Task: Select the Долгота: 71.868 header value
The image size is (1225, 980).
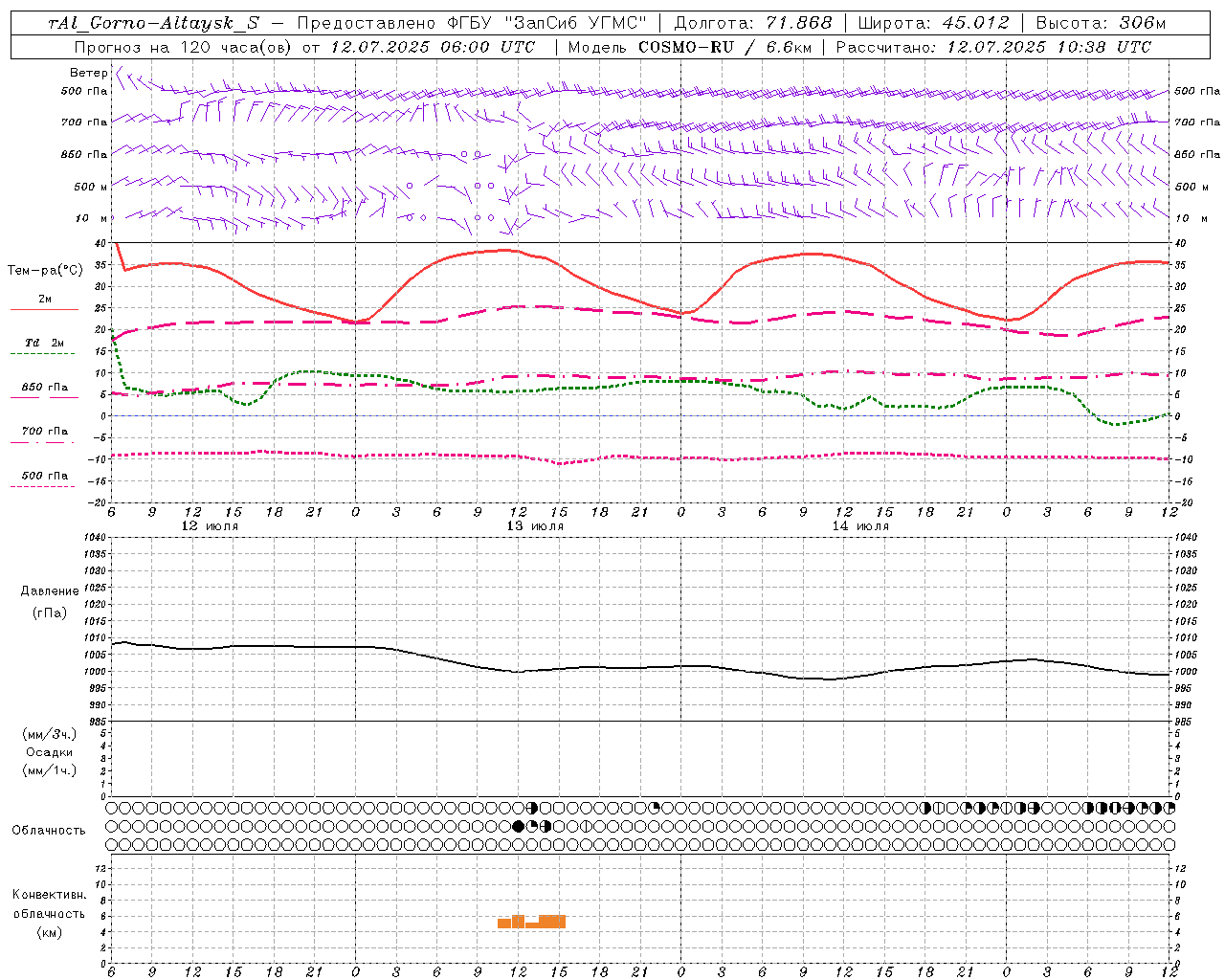Action: 753,24
